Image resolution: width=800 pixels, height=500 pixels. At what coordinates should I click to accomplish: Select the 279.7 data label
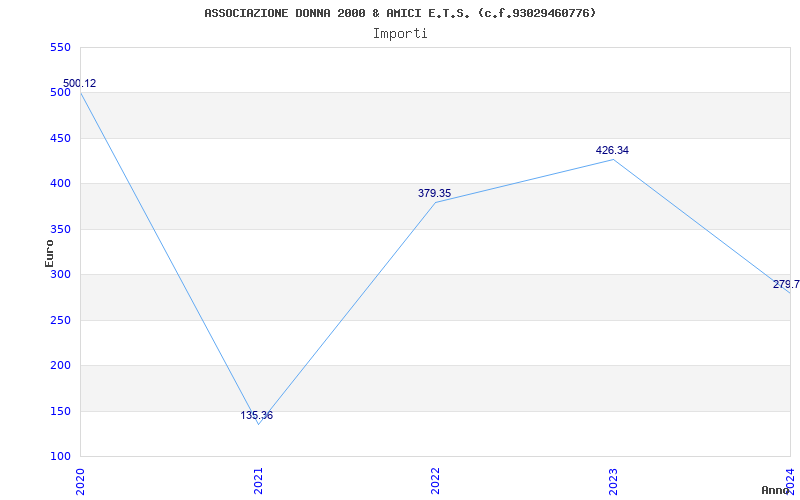[786, 285]
